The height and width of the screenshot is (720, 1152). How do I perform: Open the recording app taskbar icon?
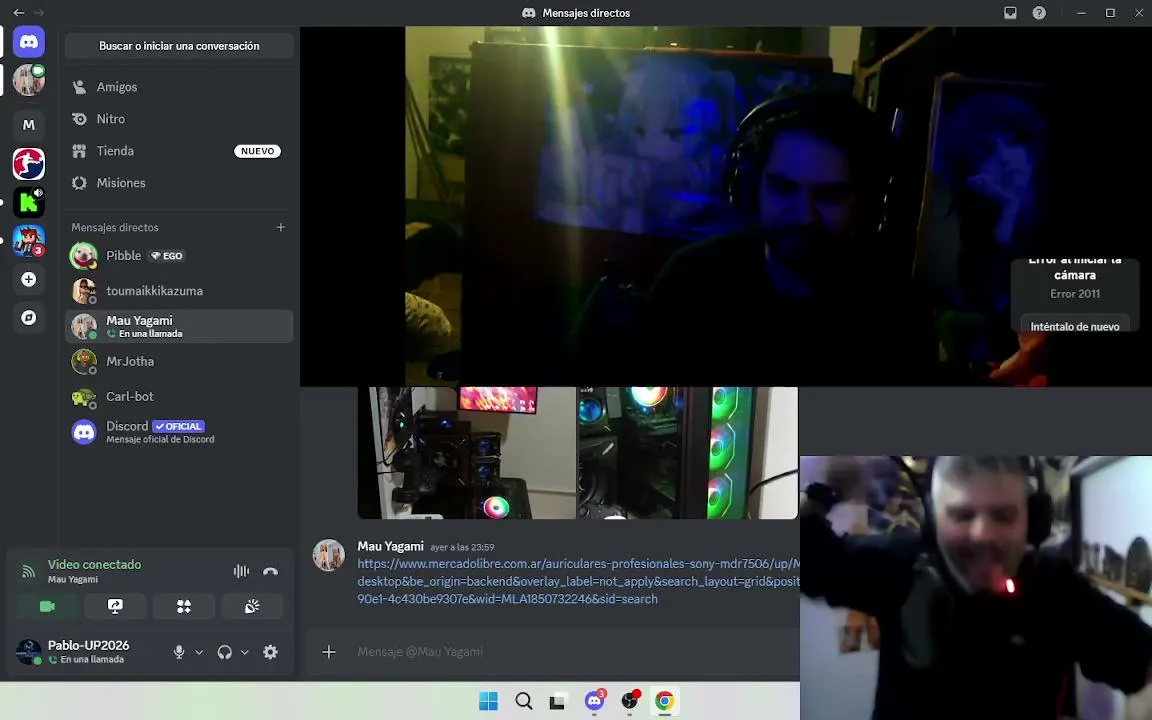[x=630, y=701]
